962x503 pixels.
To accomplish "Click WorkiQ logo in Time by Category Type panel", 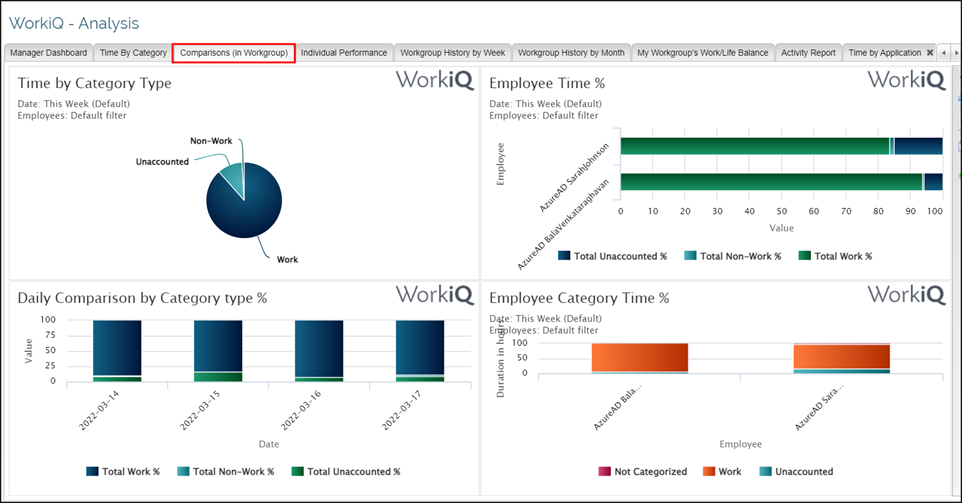I will [x=434, y=81].
